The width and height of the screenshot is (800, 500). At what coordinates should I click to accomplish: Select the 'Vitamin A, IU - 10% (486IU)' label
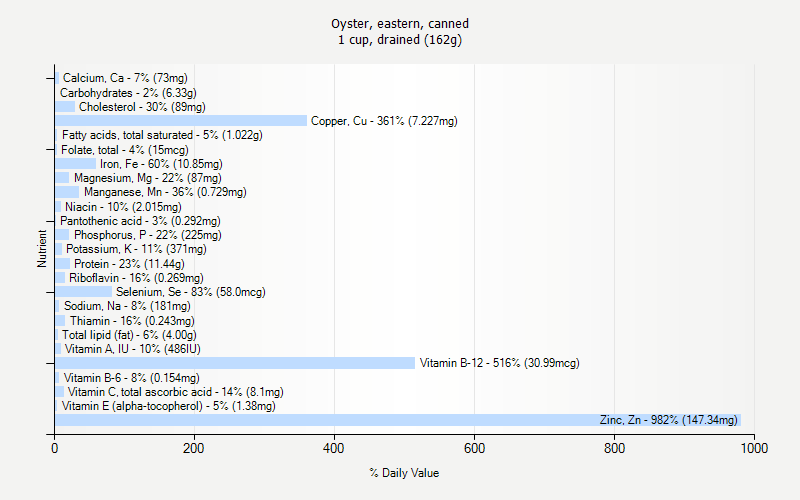pos(133,349)
